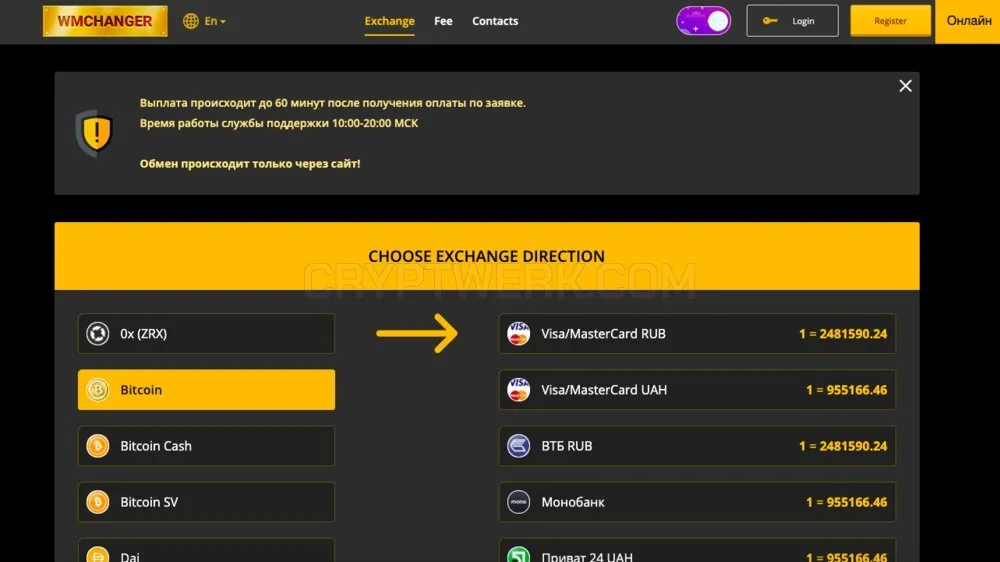Image resolution: width=1000 pixels, height=562 pixels.
Task: Choose the Монобанк destination
Action: coord(697,502)
